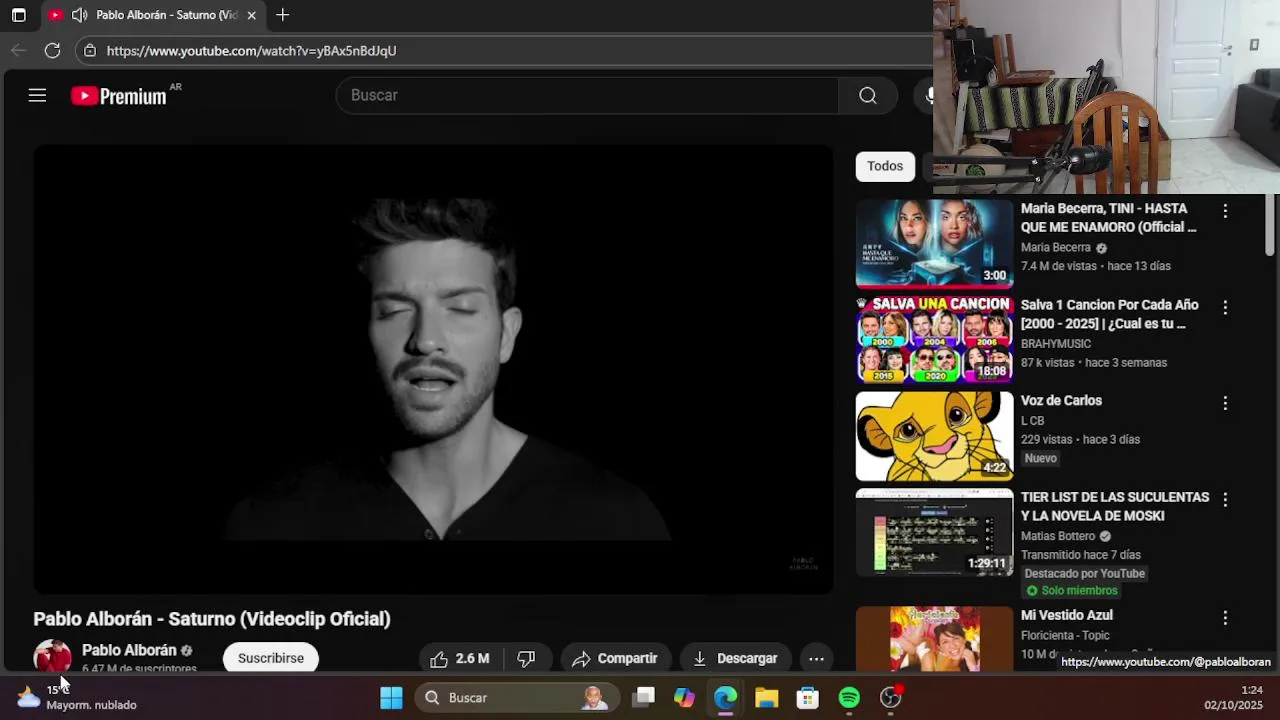Open Microsoft Store from the taskbar
This screenshot has width=1280, height=720.
(x=807, y=697)
